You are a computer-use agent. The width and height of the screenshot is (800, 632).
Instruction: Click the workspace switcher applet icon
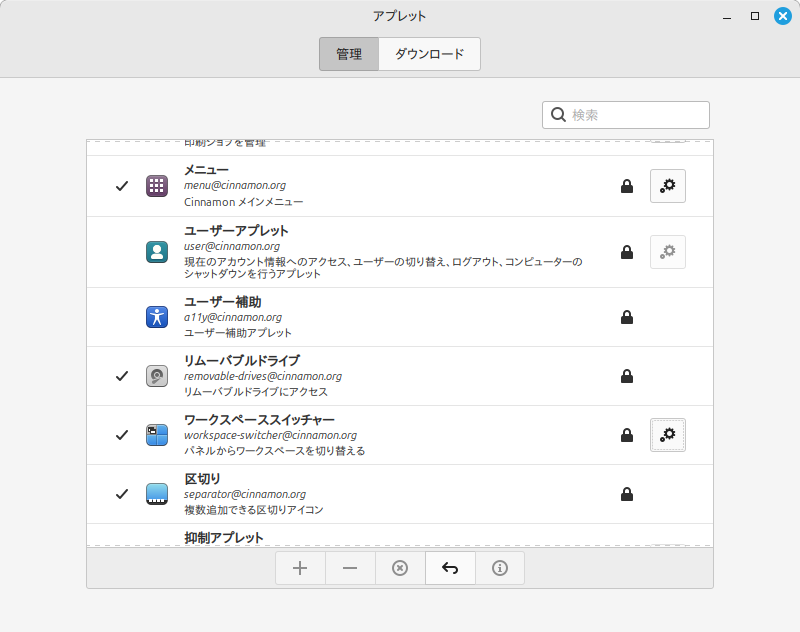tap(157, 435)
